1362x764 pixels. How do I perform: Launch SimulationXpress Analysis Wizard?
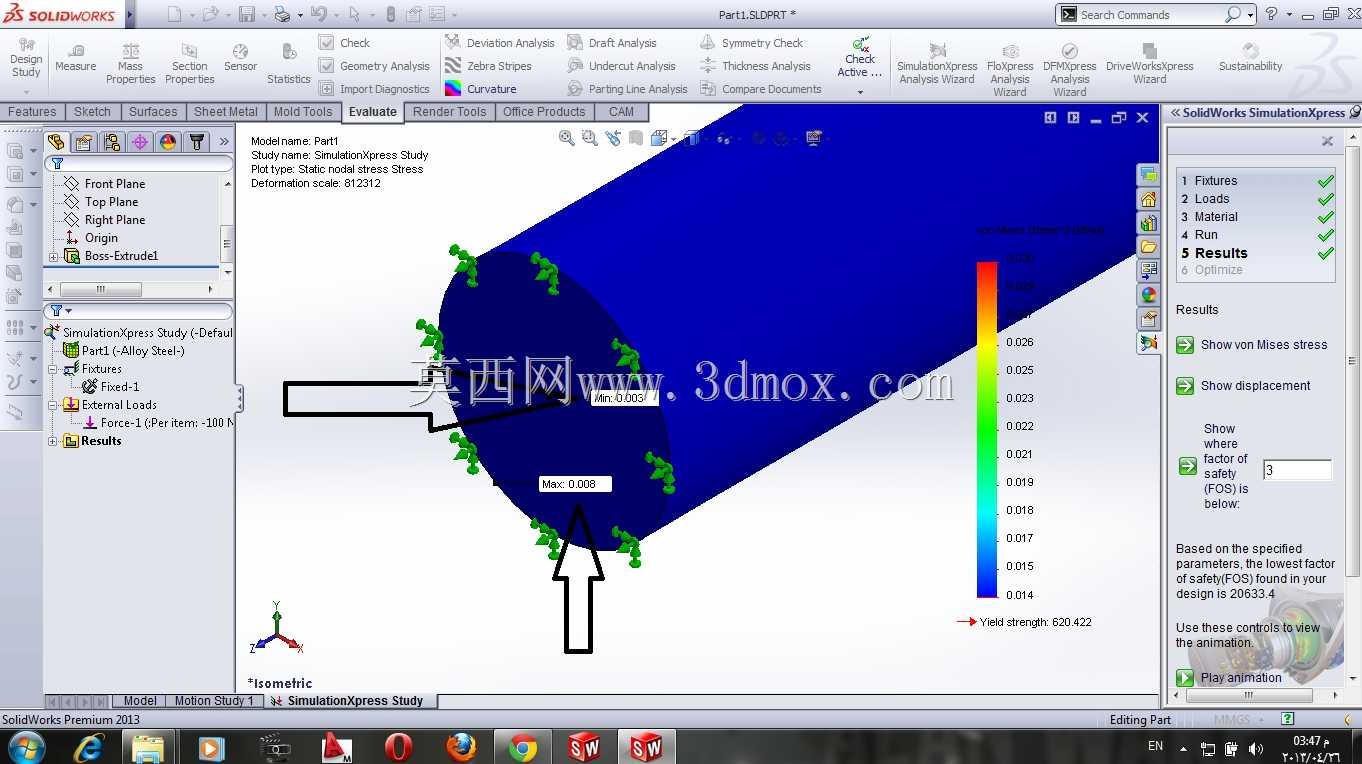(936, 63)
